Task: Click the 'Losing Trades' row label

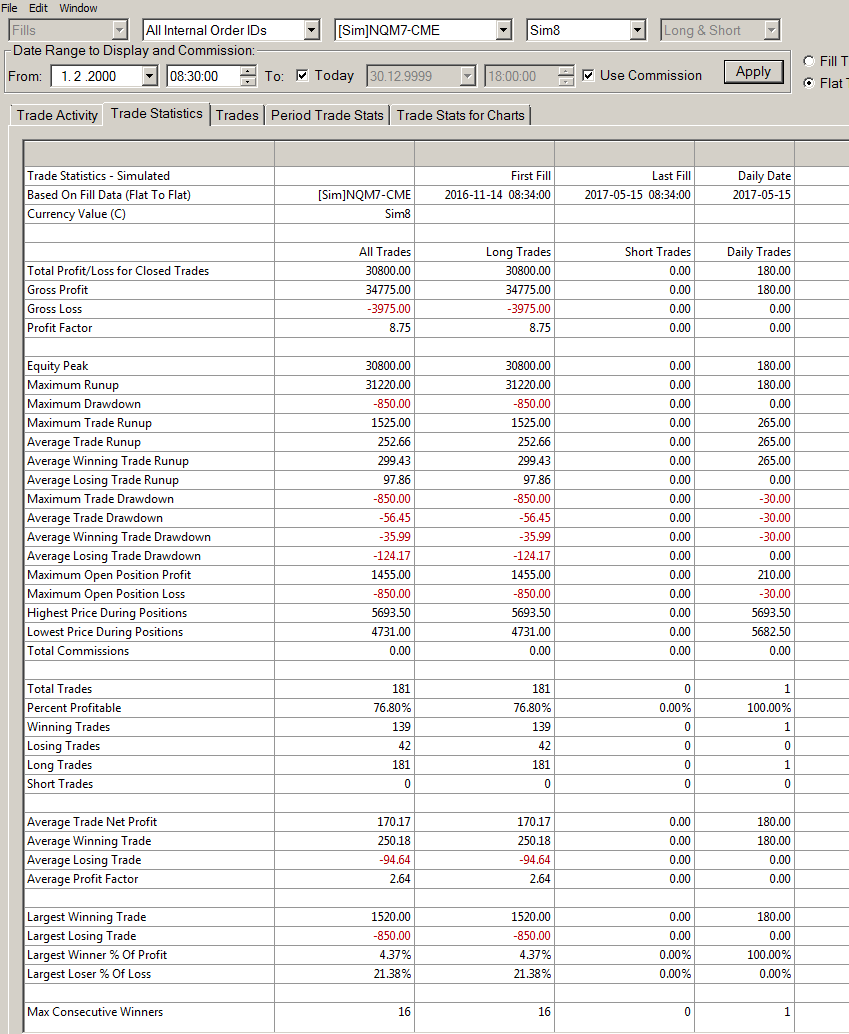Action: point(63,746)
